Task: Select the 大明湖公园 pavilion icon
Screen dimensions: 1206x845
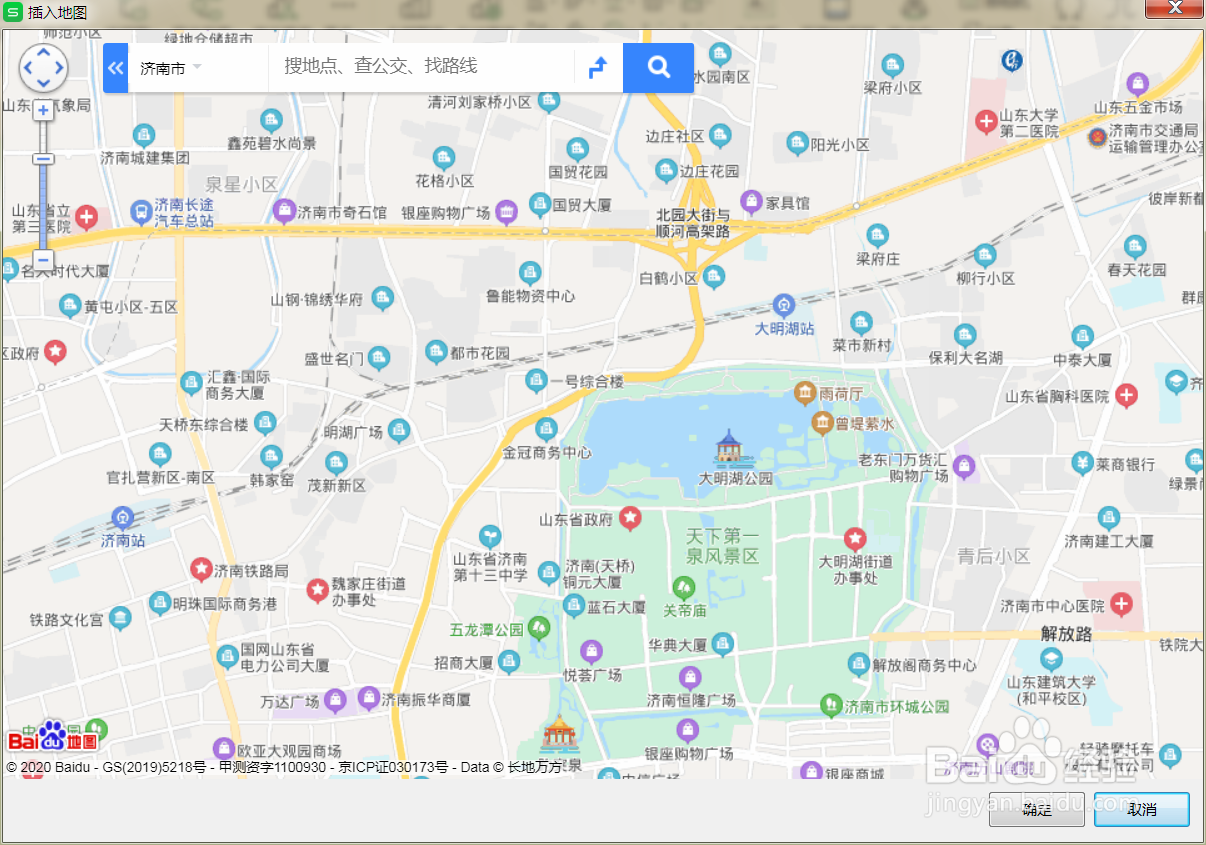Action: click(729, 448)
